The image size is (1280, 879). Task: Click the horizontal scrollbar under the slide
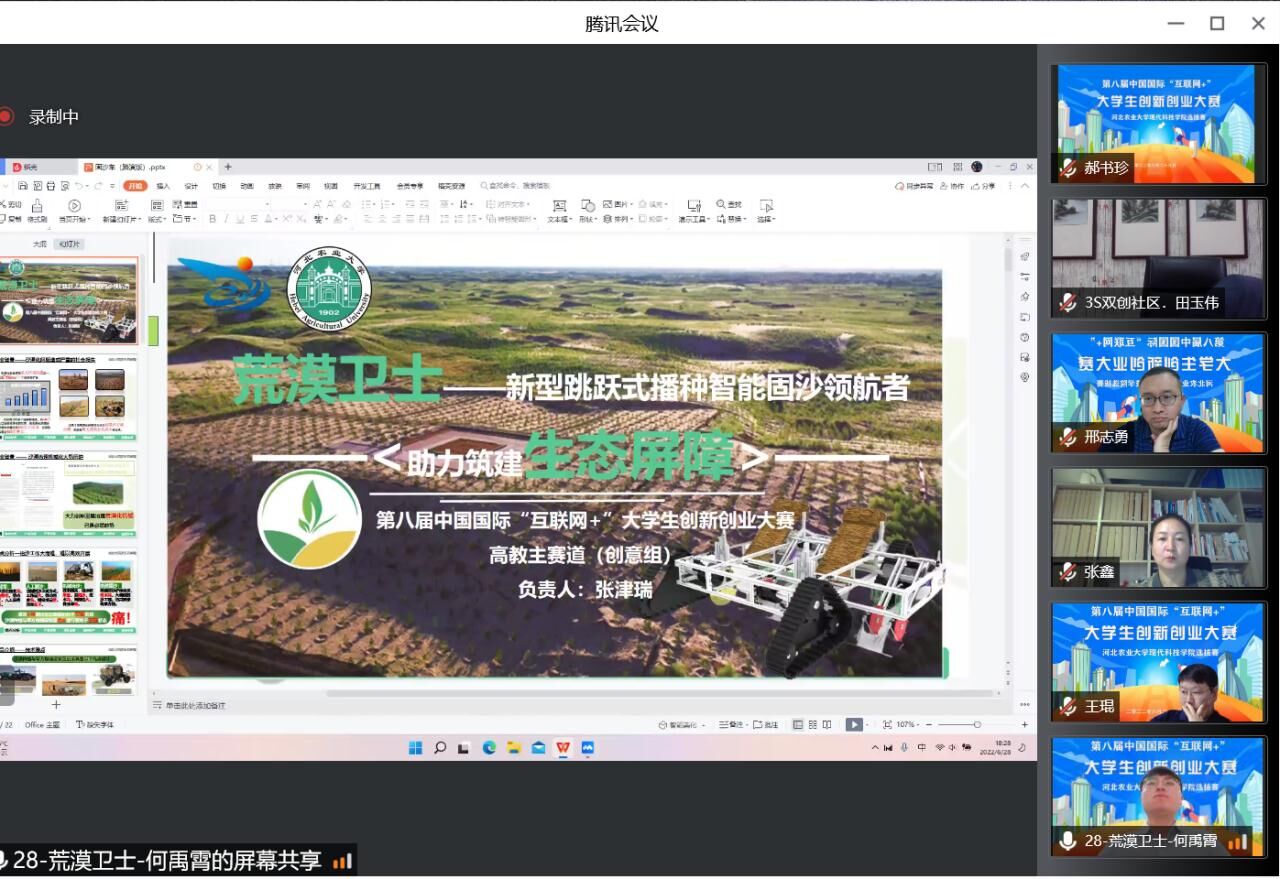(660, 693)
